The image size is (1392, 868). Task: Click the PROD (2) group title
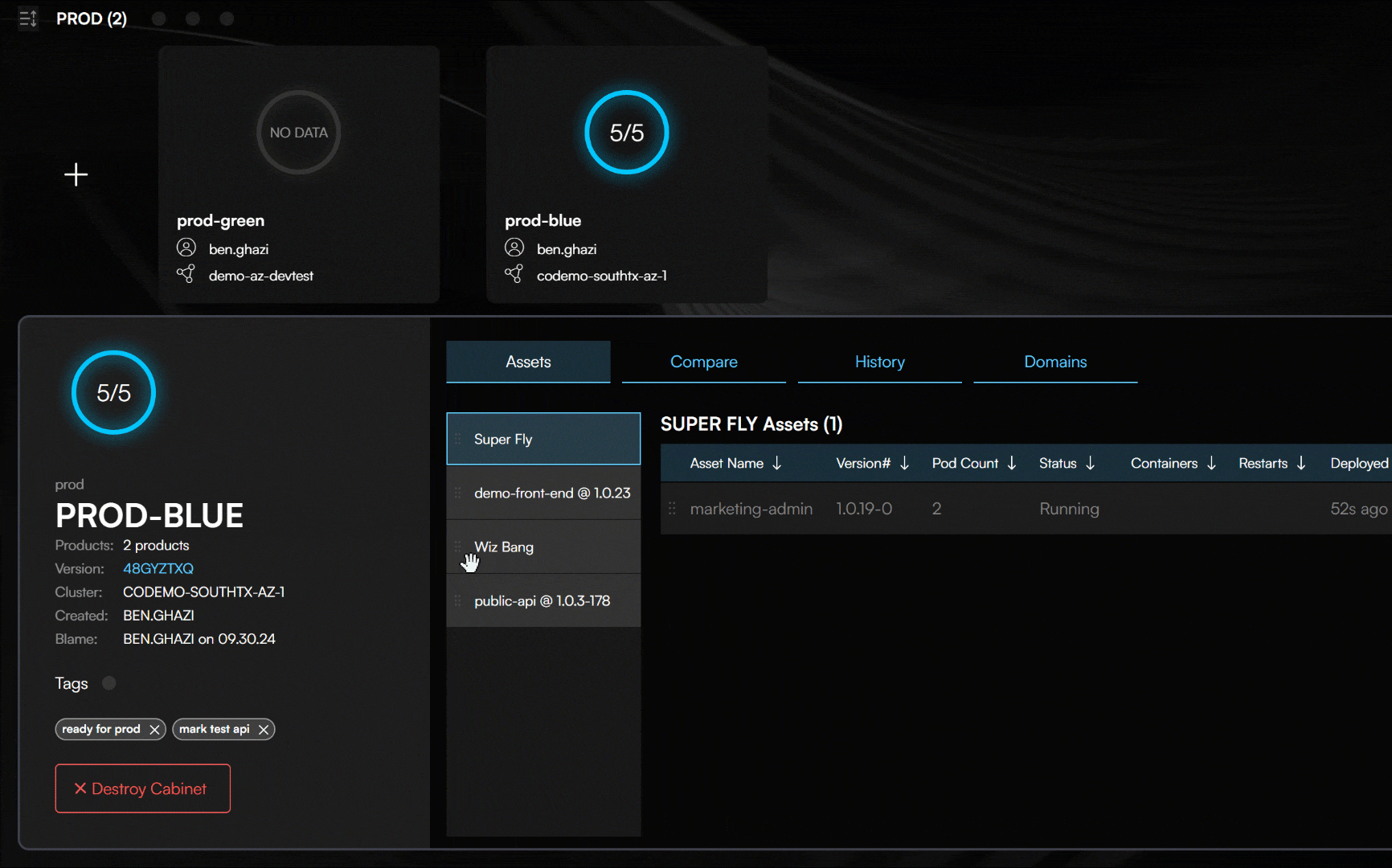pos(92,18)
